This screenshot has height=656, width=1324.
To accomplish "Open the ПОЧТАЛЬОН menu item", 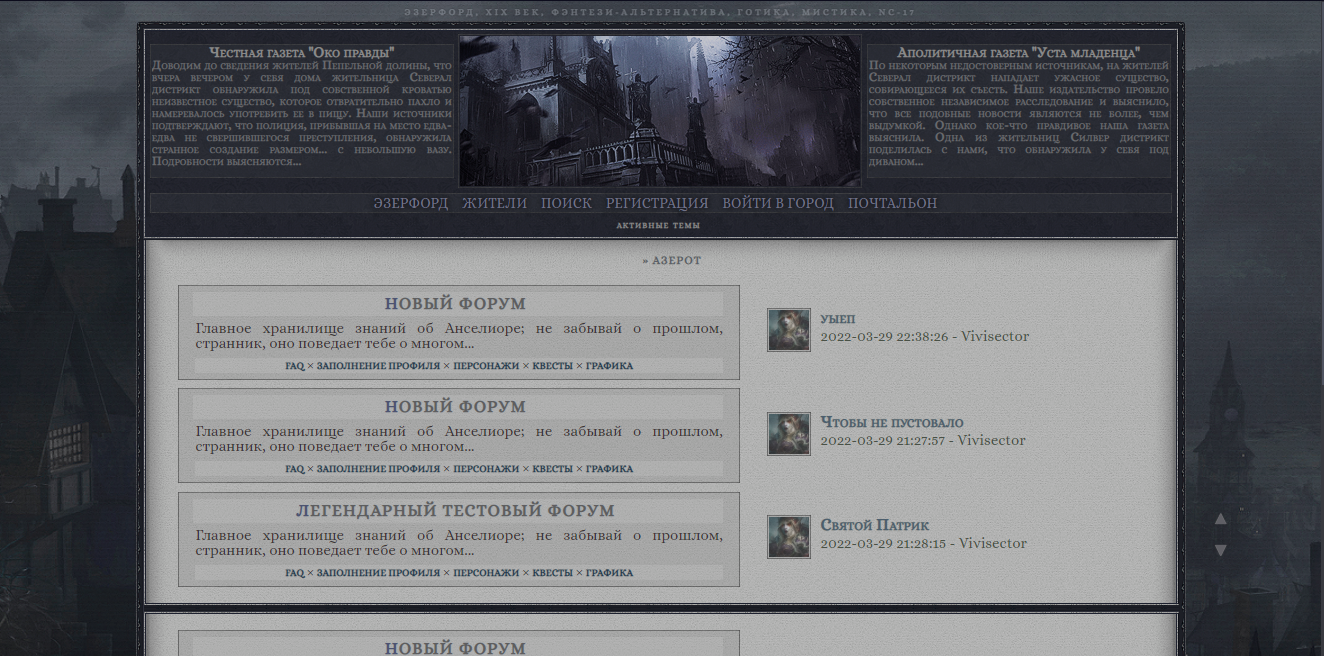I will [x=892, y=203].
